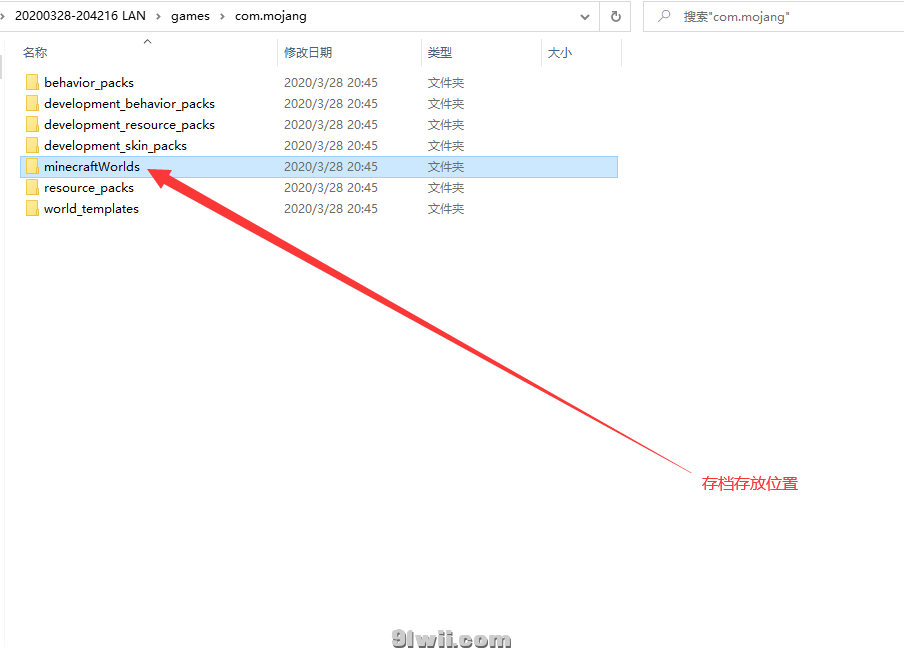Expand the leading breadcrumb chevron

[x=3, y=16]
